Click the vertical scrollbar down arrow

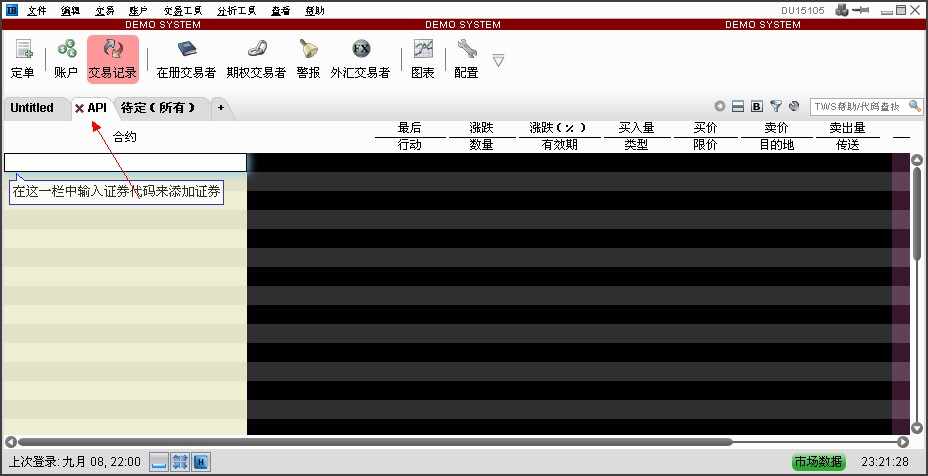coord(917,429)
